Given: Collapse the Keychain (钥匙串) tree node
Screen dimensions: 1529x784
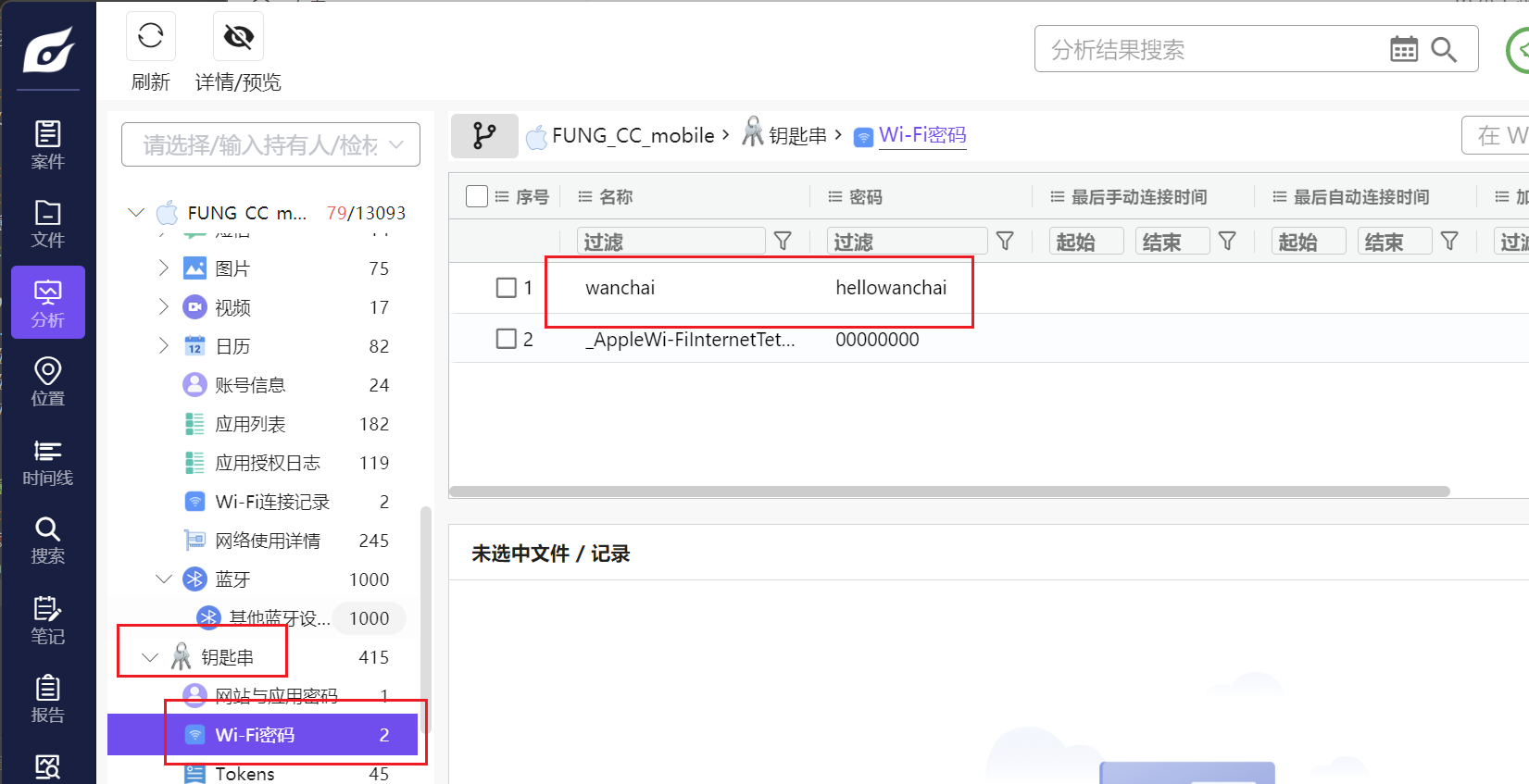Looking at the screenshot, I should [150, 657].
